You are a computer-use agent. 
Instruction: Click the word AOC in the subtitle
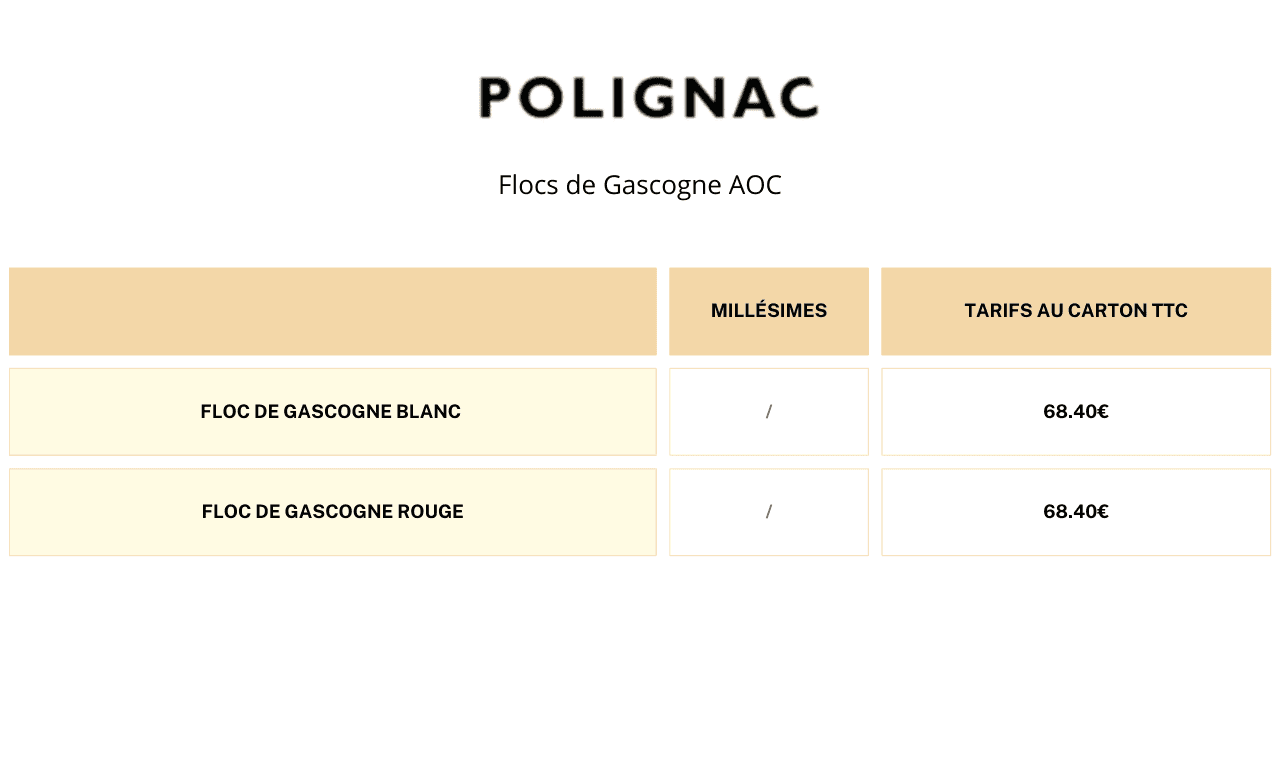[755, 185]
